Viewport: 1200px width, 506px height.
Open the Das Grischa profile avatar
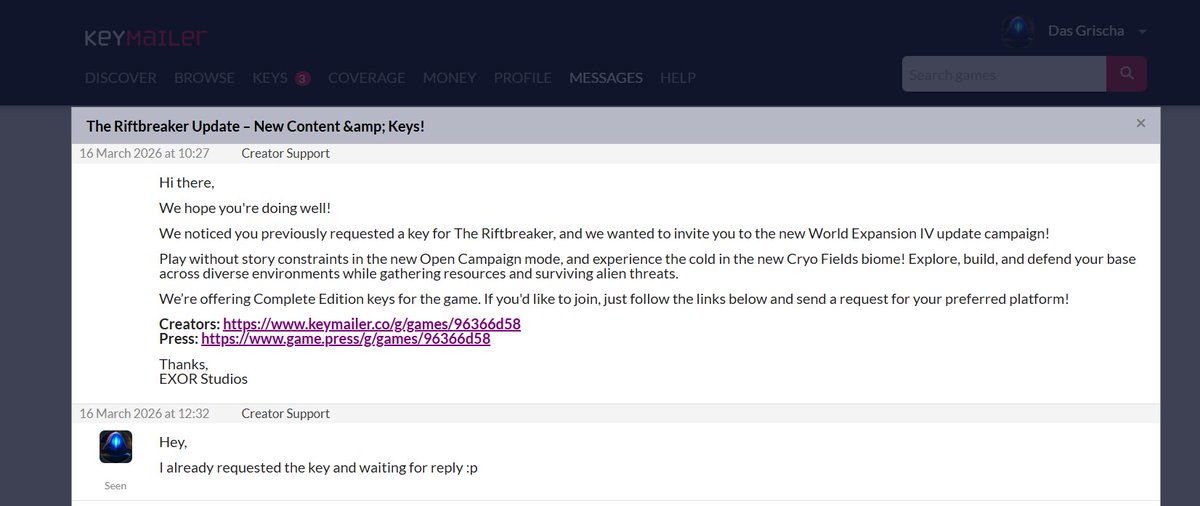click(x=1018, y=31)
